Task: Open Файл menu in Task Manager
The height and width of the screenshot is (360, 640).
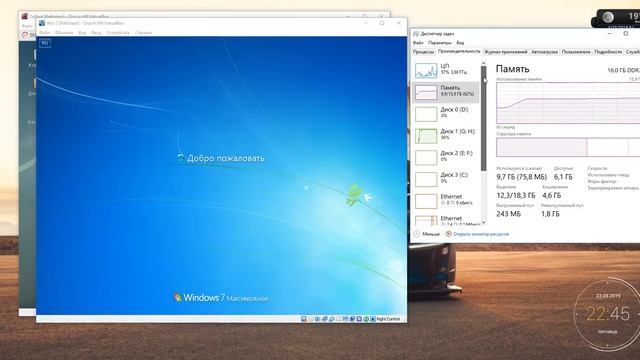Action: pyautogui.click(x=418, y=42)
